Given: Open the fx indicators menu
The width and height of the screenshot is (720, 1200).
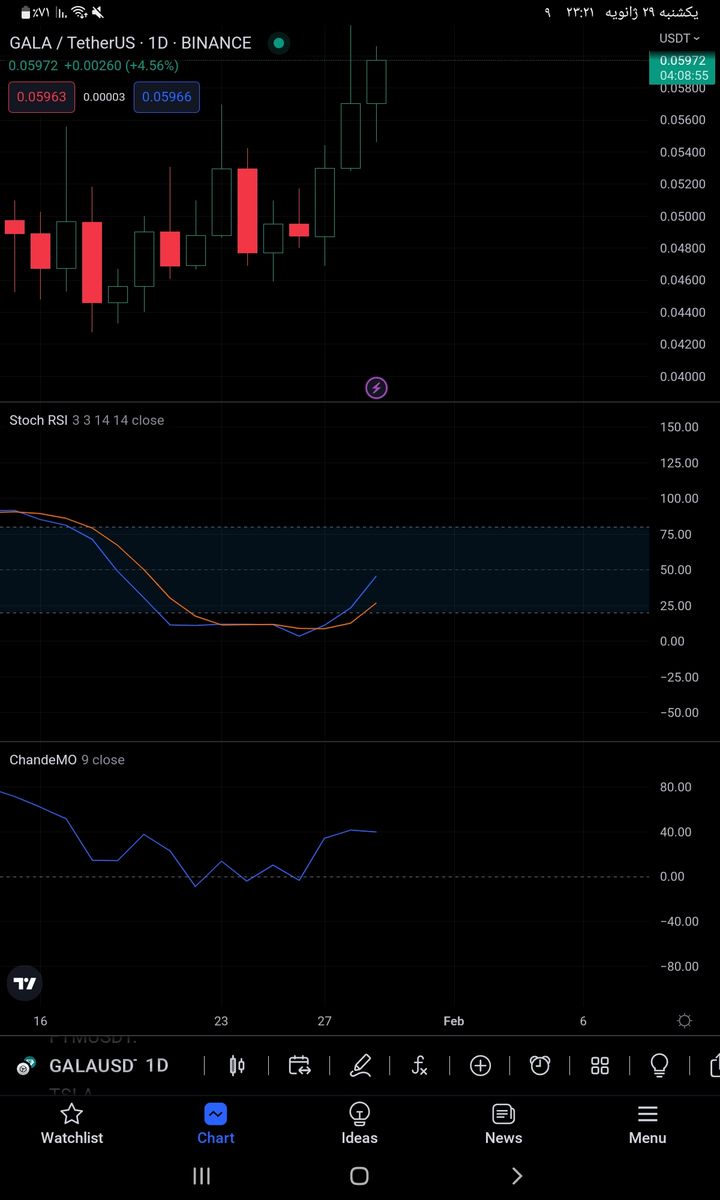Looking at the screenshot, I should point(420,1065).
